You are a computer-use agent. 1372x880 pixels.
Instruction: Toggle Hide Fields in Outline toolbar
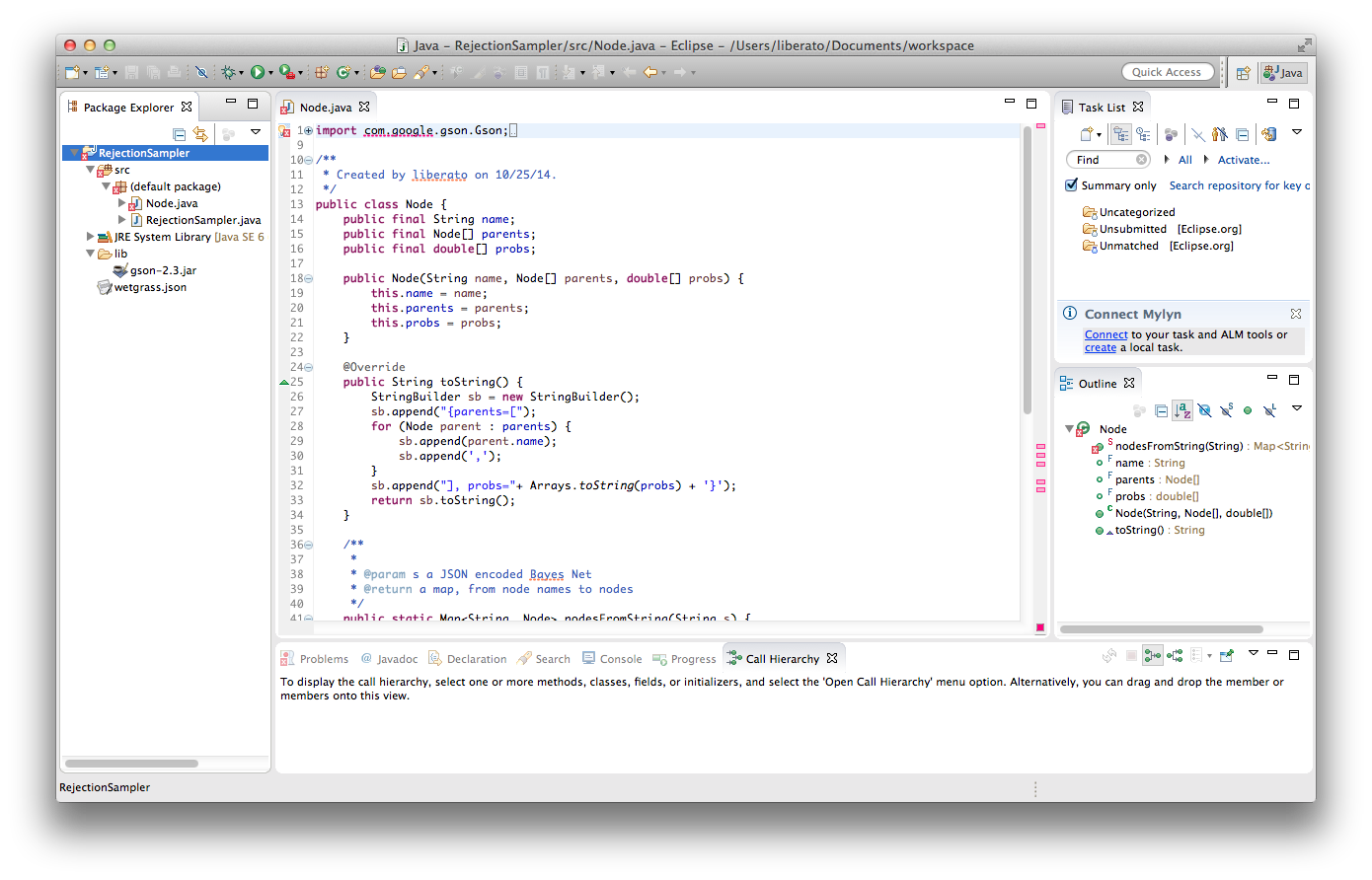tap(1204, 409)
